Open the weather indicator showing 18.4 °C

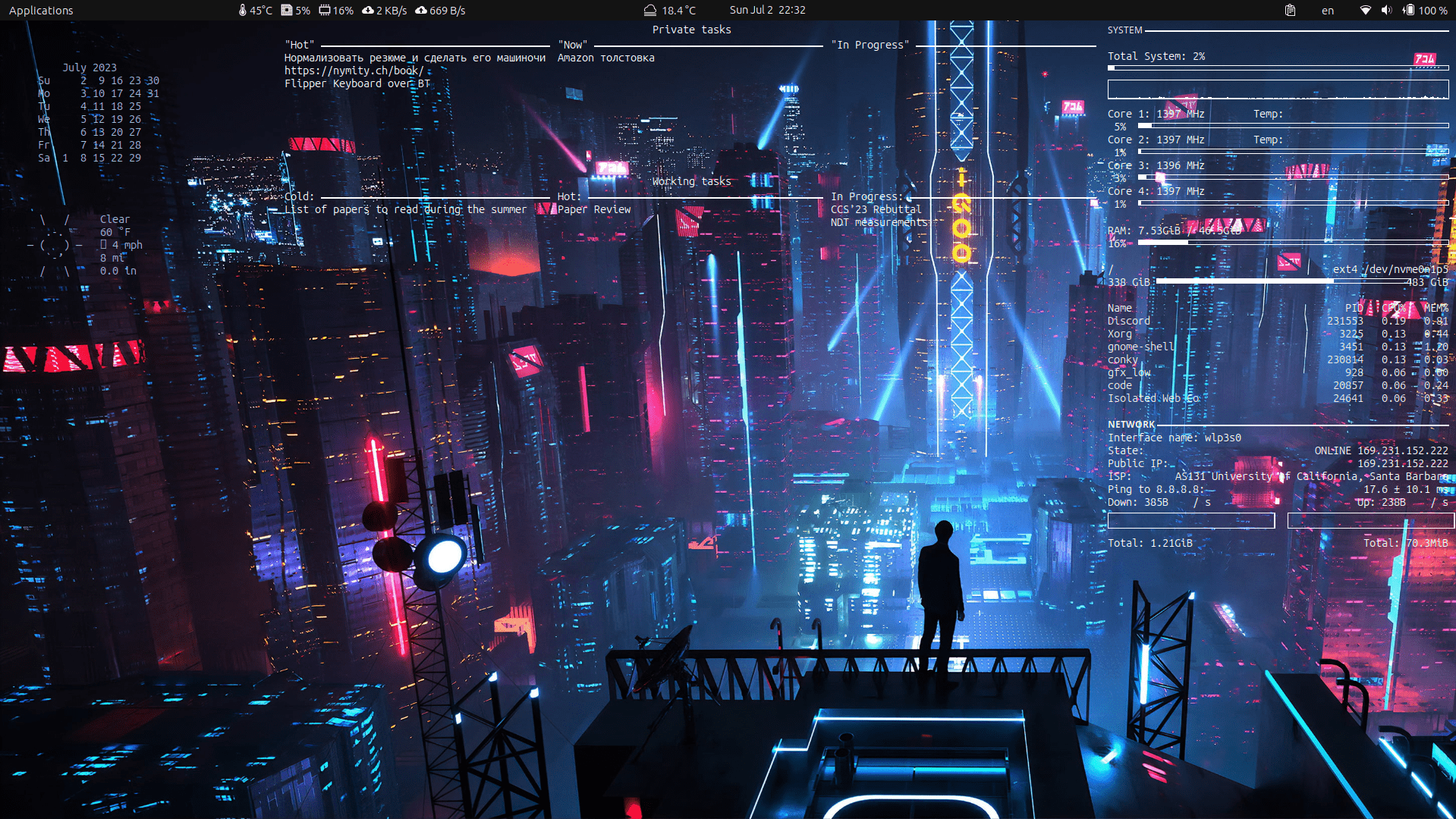pyautogui.click(x=669, y=11)
